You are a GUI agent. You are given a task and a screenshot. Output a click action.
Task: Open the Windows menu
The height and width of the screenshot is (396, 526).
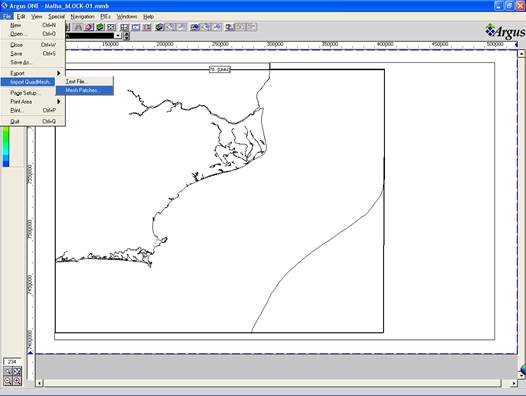[127, 16]
